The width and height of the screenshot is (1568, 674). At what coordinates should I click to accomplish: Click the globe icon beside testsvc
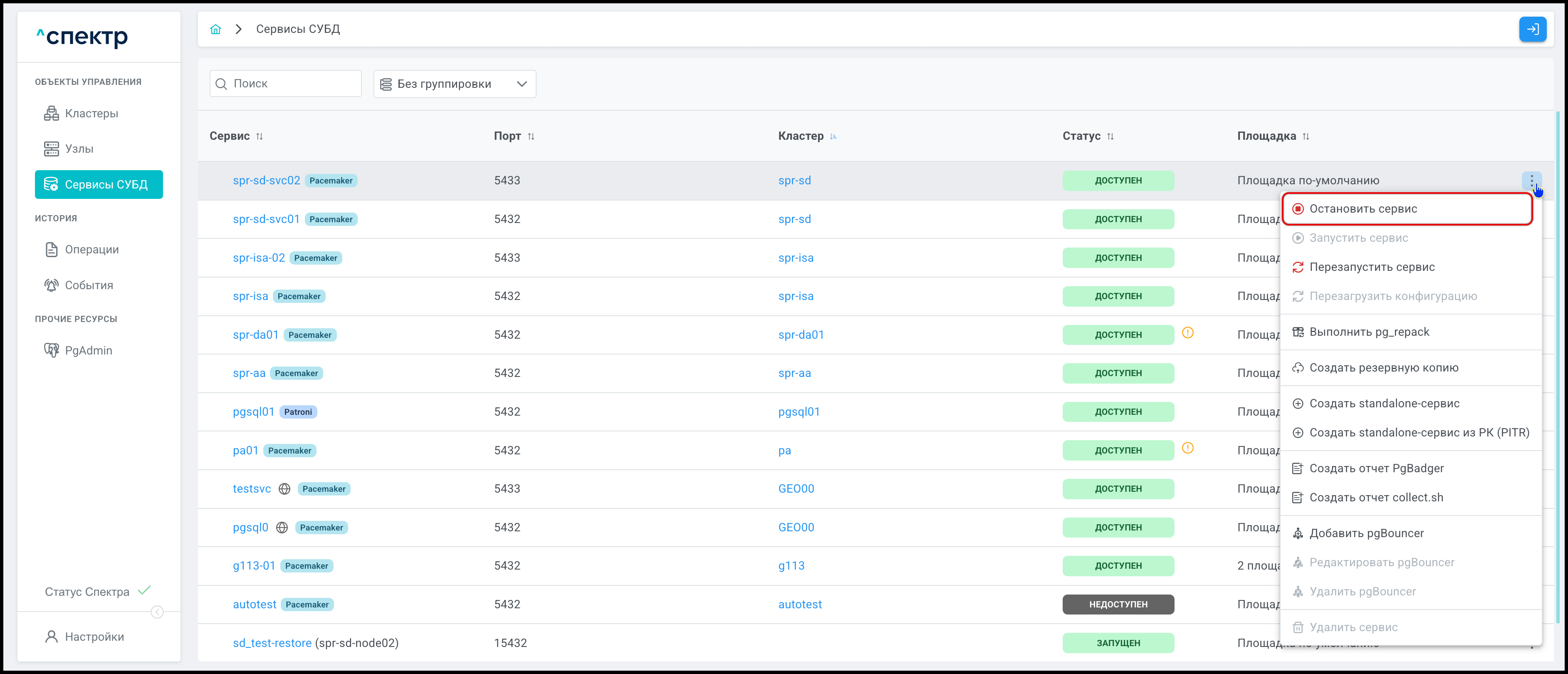284,489
